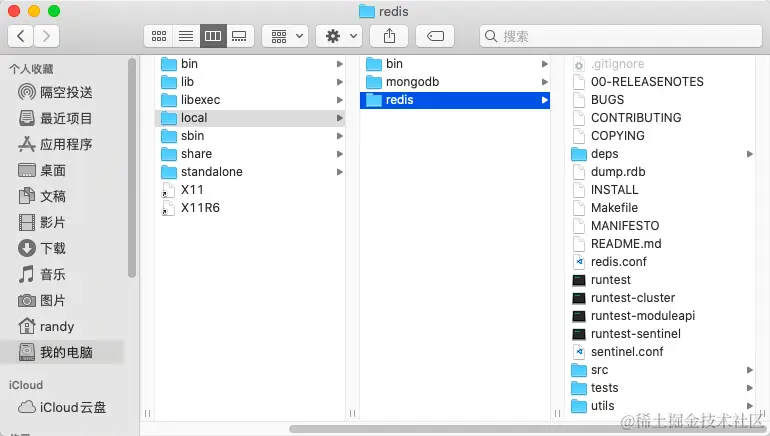The image size is (770, 436).
Task: Open Downloads (下载) in sidebar
Action: pos(42,248)
